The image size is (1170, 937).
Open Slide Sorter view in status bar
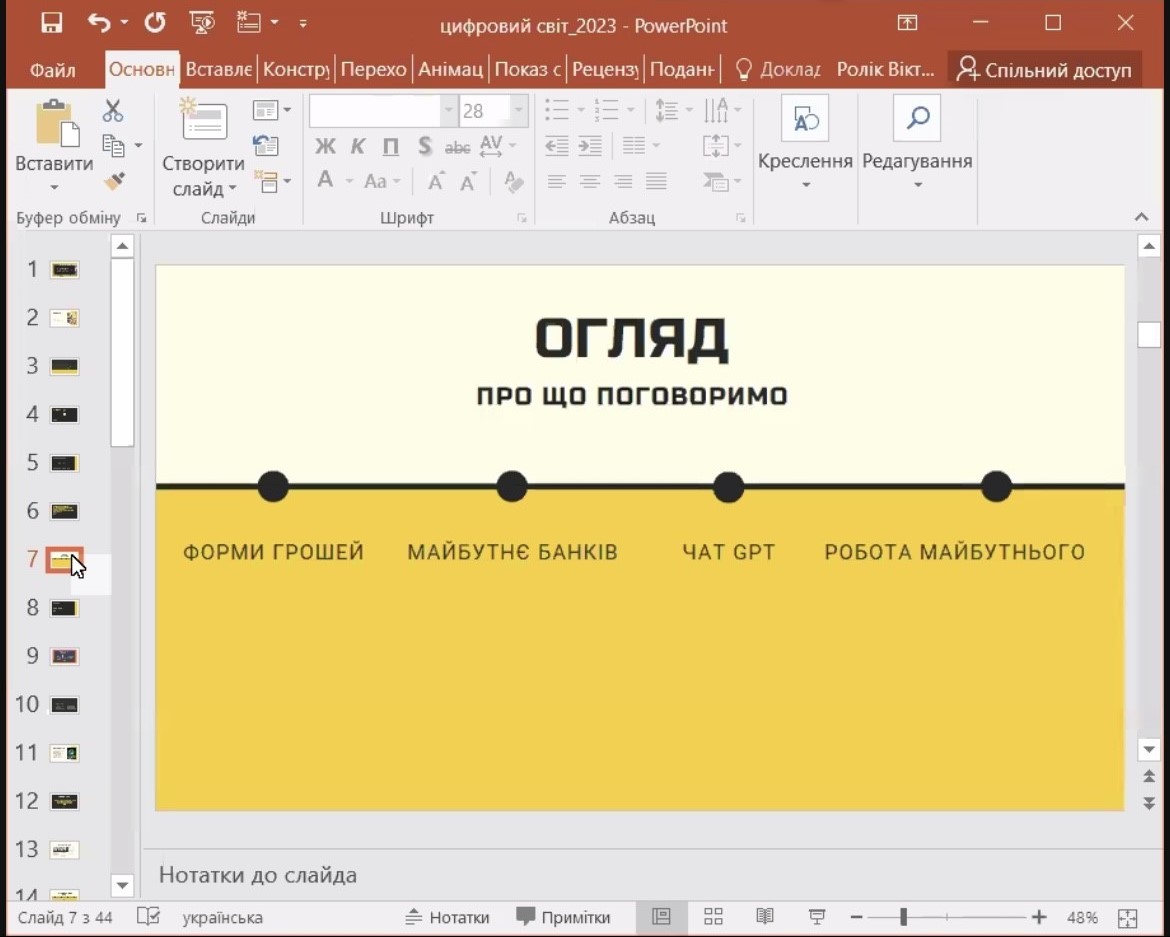[713, 917]
